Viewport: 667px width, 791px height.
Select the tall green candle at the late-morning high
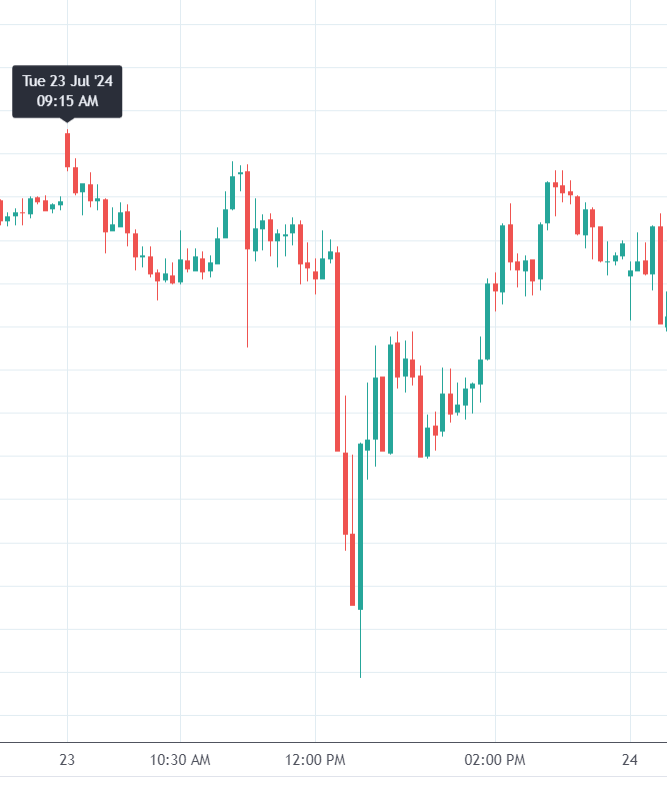[232, 192]
